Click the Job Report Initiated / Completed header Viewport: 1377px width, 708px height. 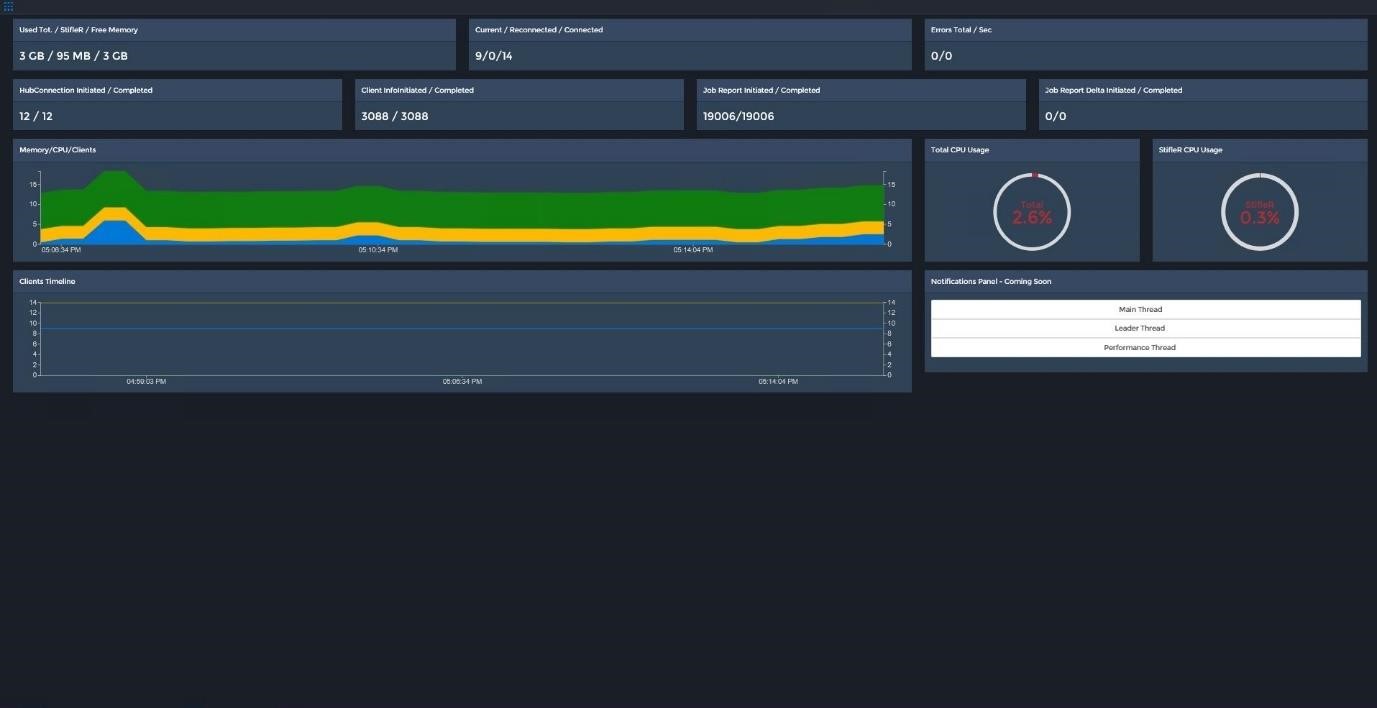[x=761, y=90]
